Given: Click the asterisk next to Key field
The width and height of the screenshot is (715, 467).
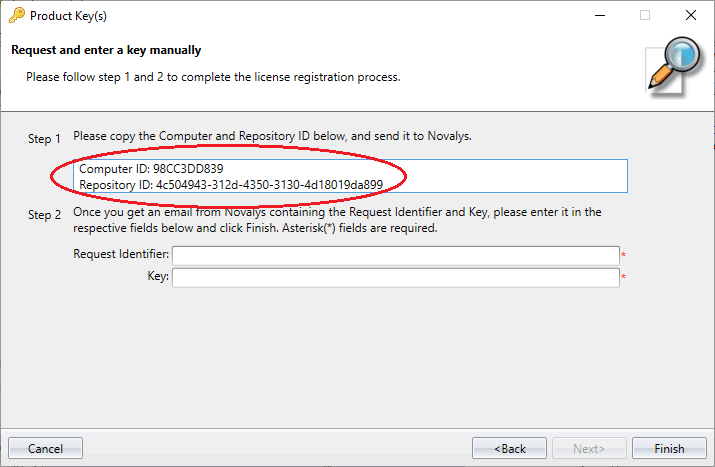Looking at the screenshot, I should tap(623, 278).
